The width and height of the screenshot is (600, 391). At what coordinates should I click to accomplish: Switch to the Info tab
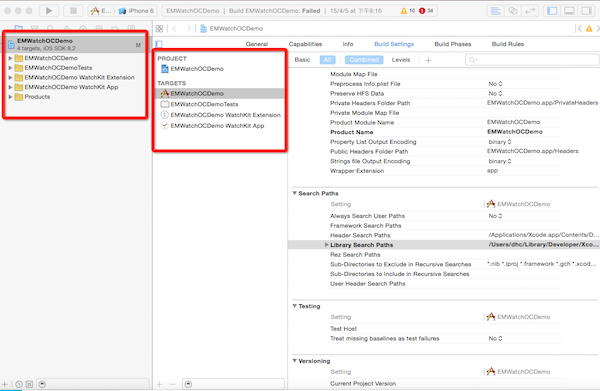pos(348,44)
